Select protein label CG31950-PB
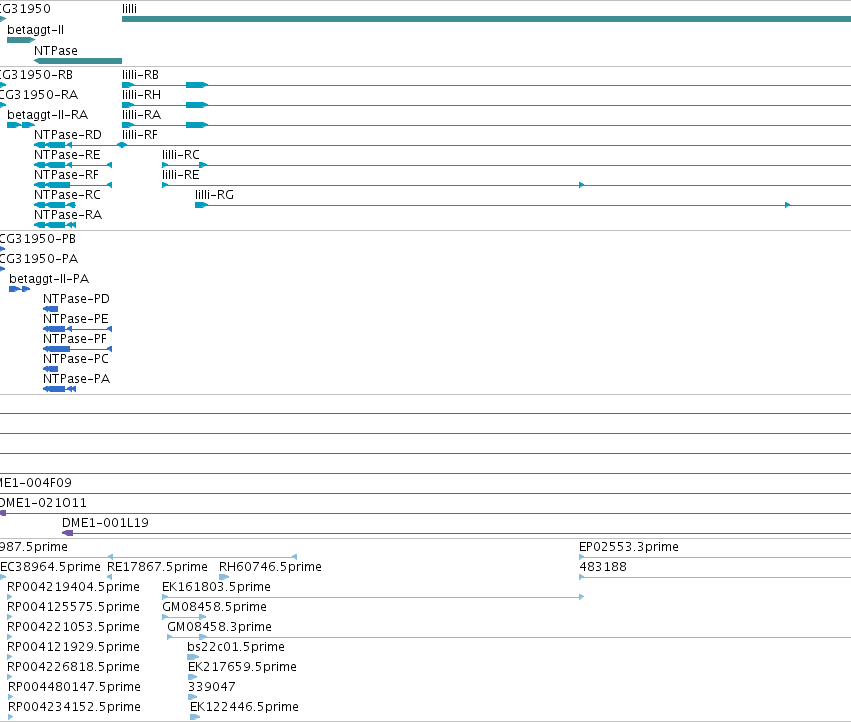 (x=37, y=239)
